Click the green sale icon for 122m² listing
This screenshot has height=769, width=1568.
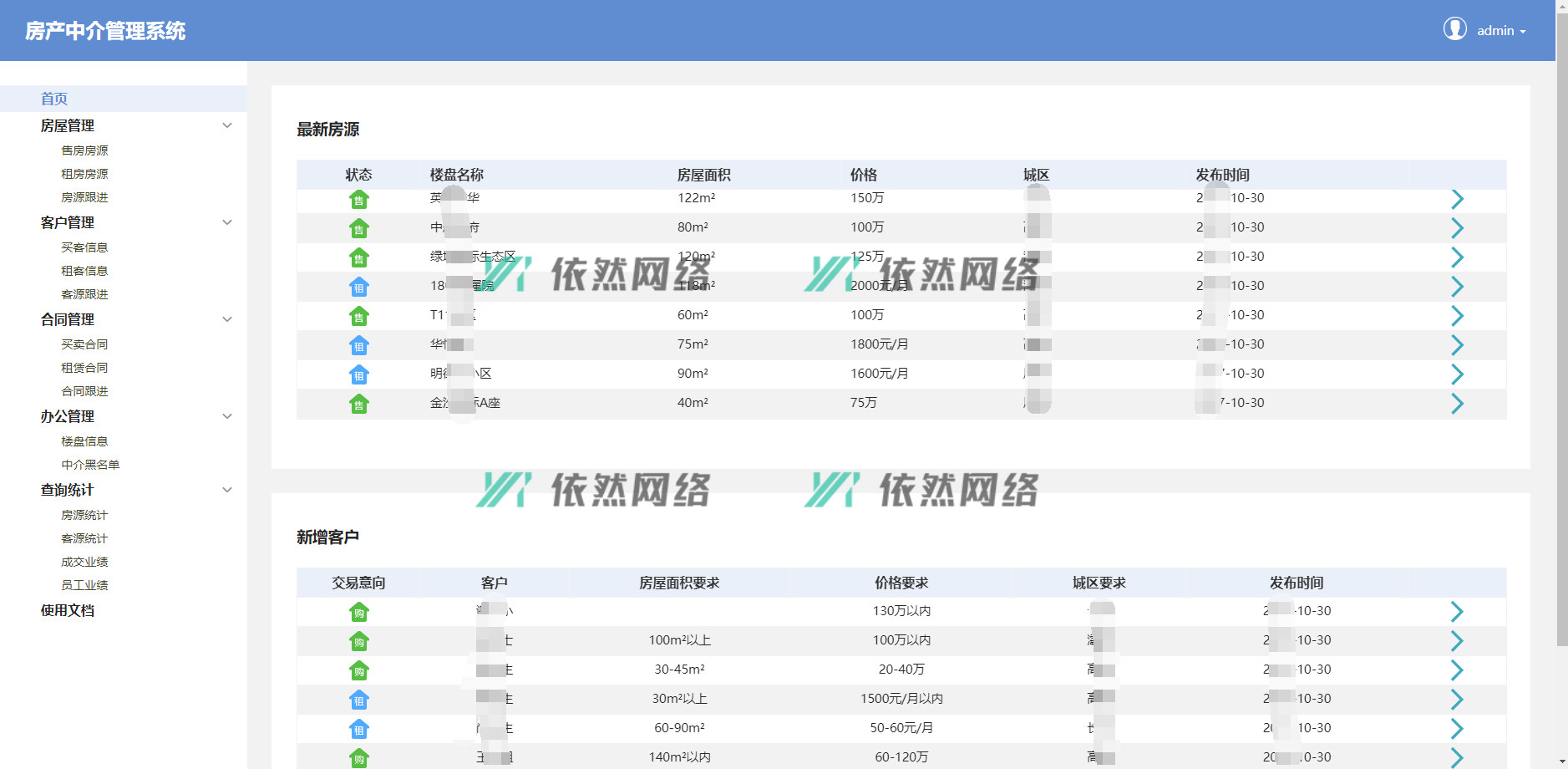click(358, 200)
